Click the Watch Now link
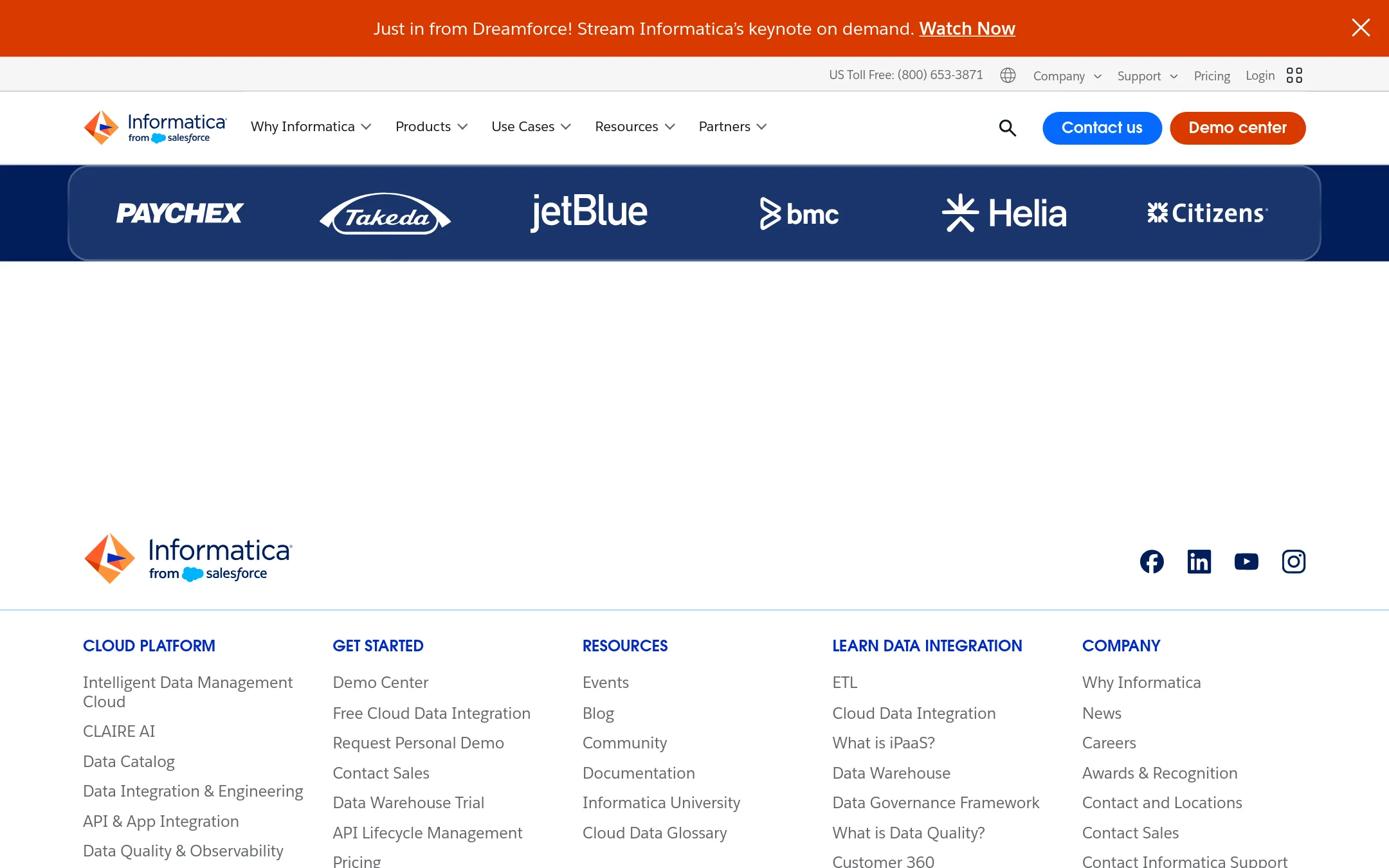Viewport: 1389px width, 868px height. 967,29
